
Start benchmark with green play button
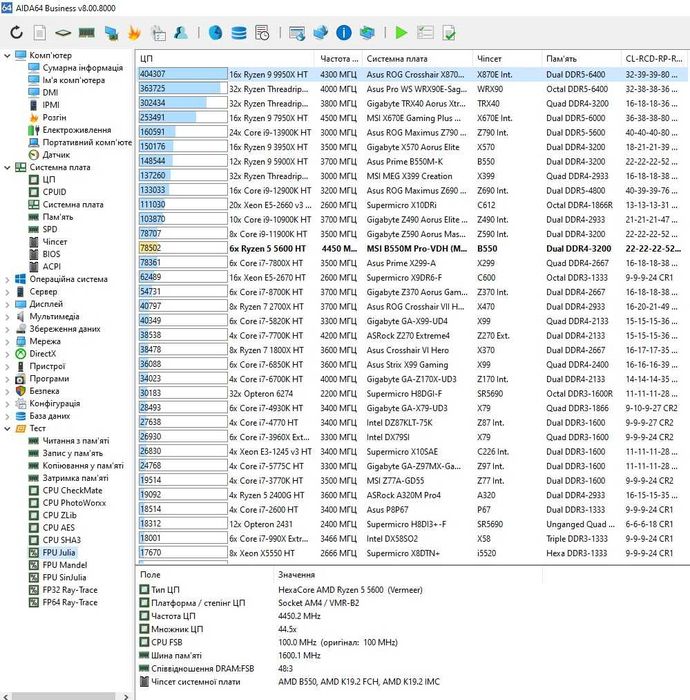click(x=401, y=33)
